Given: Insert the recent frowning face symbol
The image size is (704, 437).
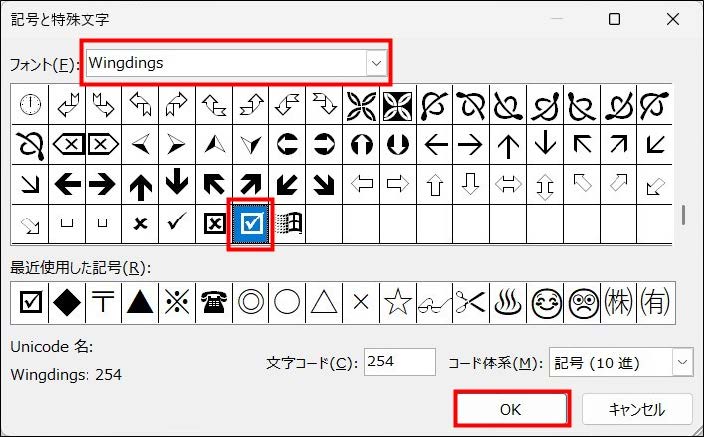Looking at the screenshot, I should point(582,303).
